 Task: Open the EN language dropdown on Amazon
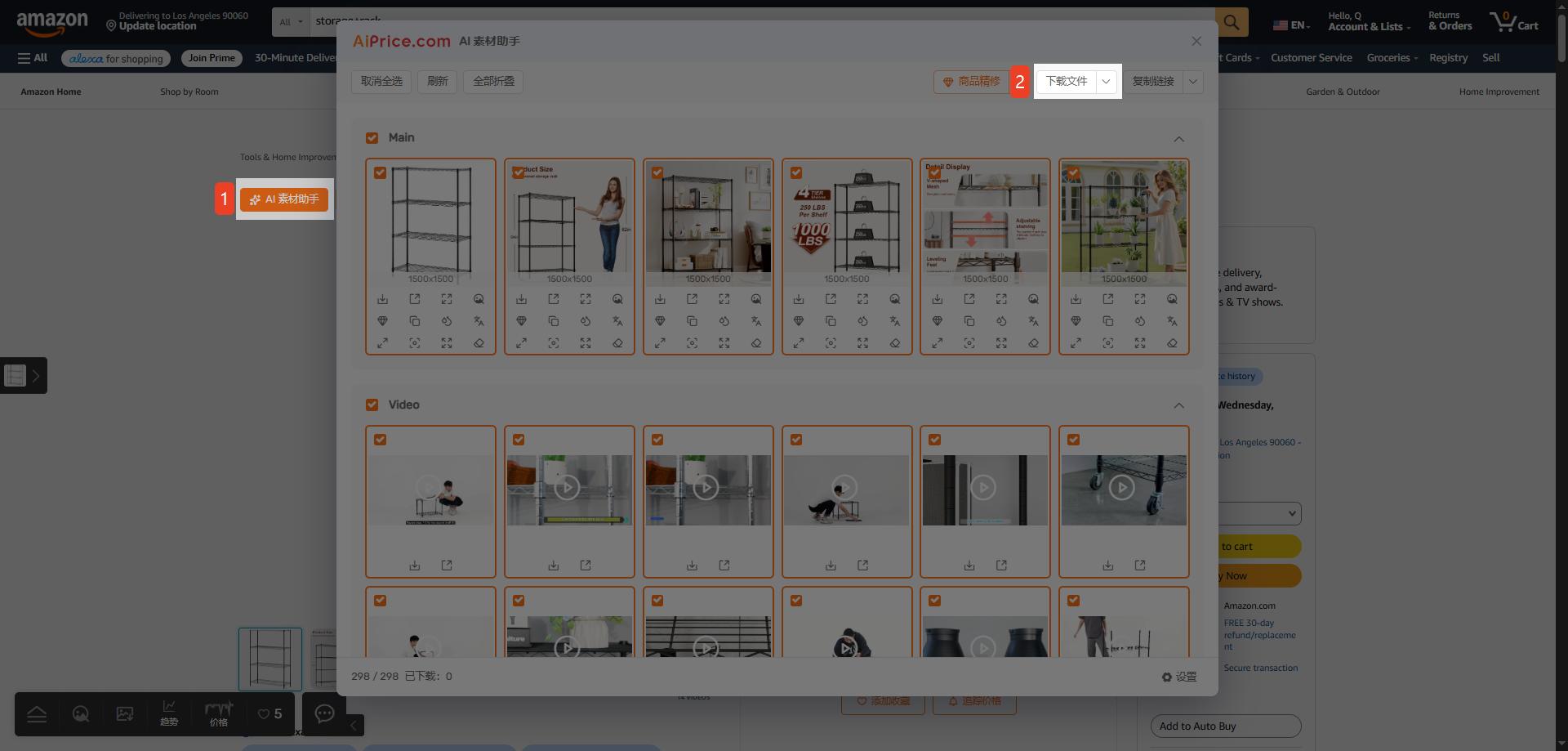1292,25
